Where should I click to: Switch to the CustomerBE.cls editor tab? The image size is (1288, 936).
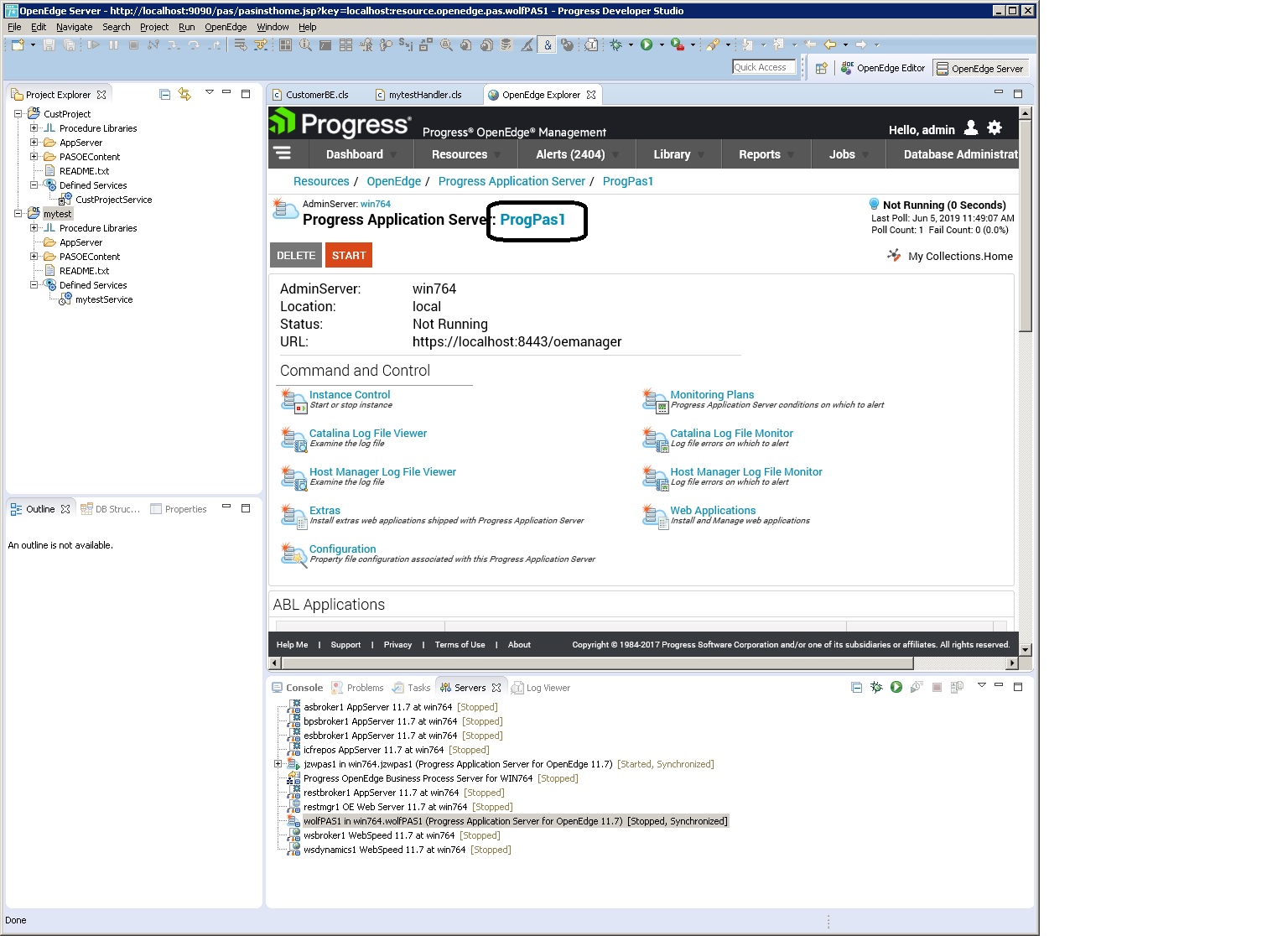point(317,95)
